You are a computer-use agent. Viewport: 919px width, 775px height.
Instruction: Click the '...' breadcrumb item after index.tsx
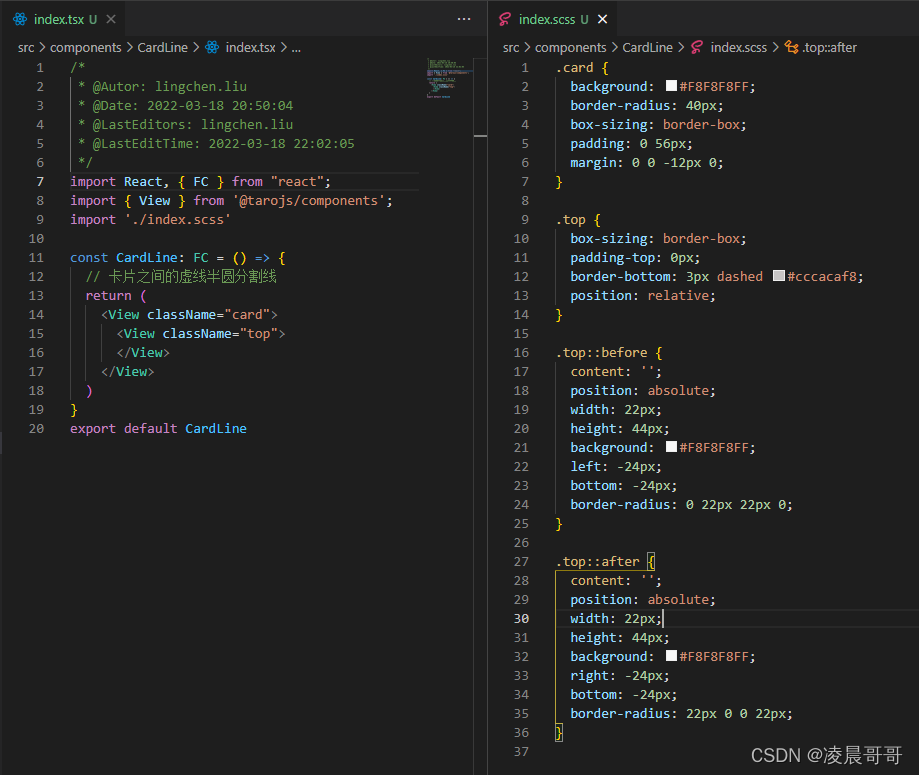click(296, 47)
